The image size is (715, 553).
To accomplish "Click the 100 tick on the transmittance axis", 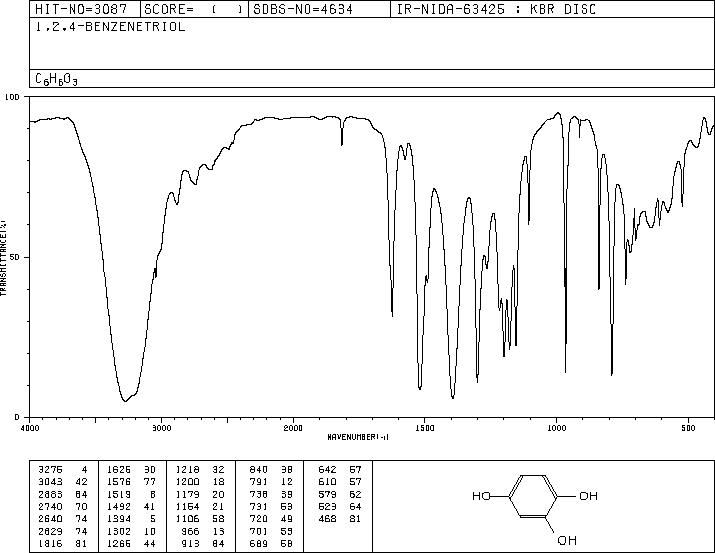I will click(x=12, y=97).
